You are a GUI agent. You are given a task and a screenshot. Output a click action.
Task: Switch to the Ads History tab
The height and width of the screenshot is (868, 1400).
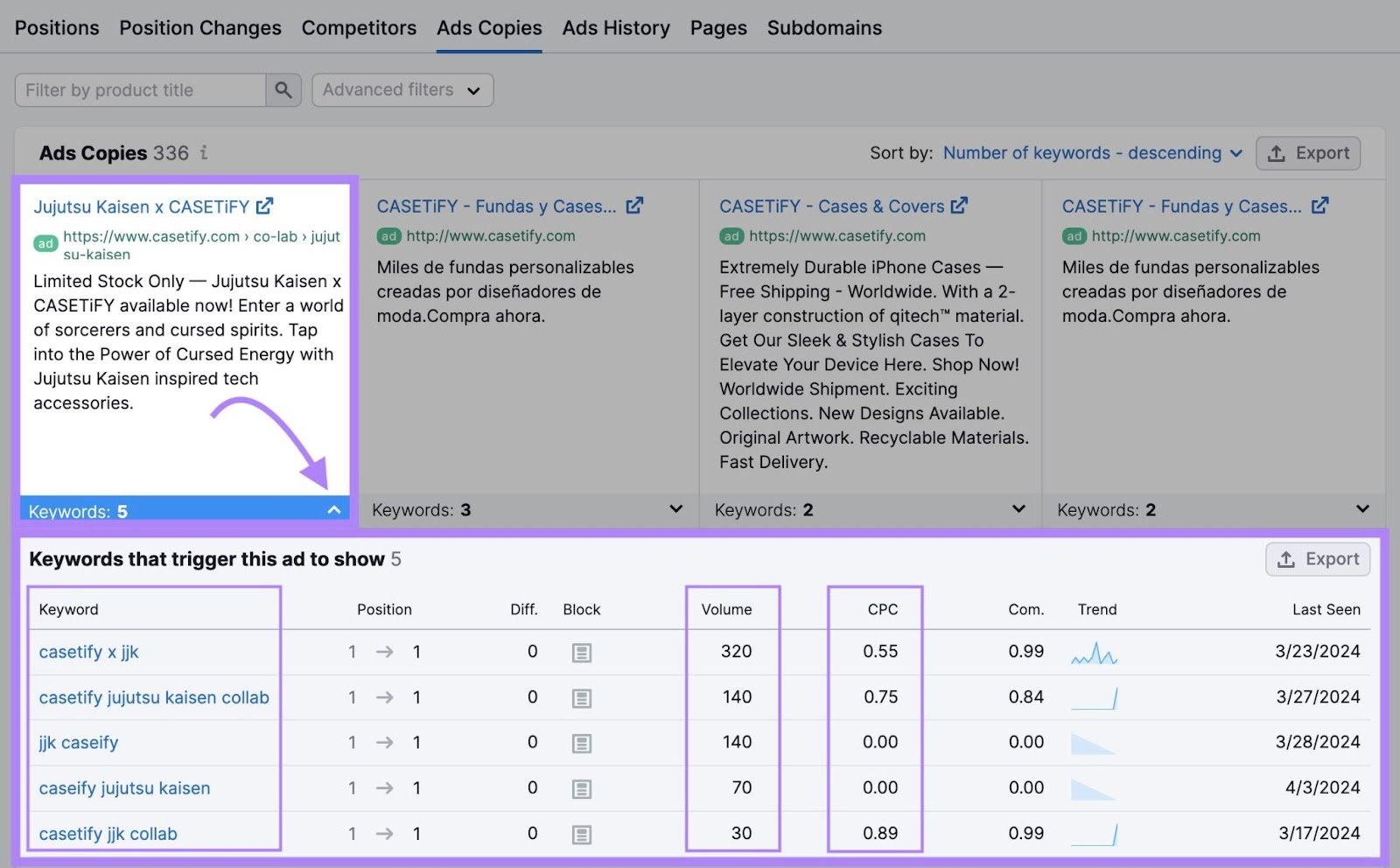(616, 27)
